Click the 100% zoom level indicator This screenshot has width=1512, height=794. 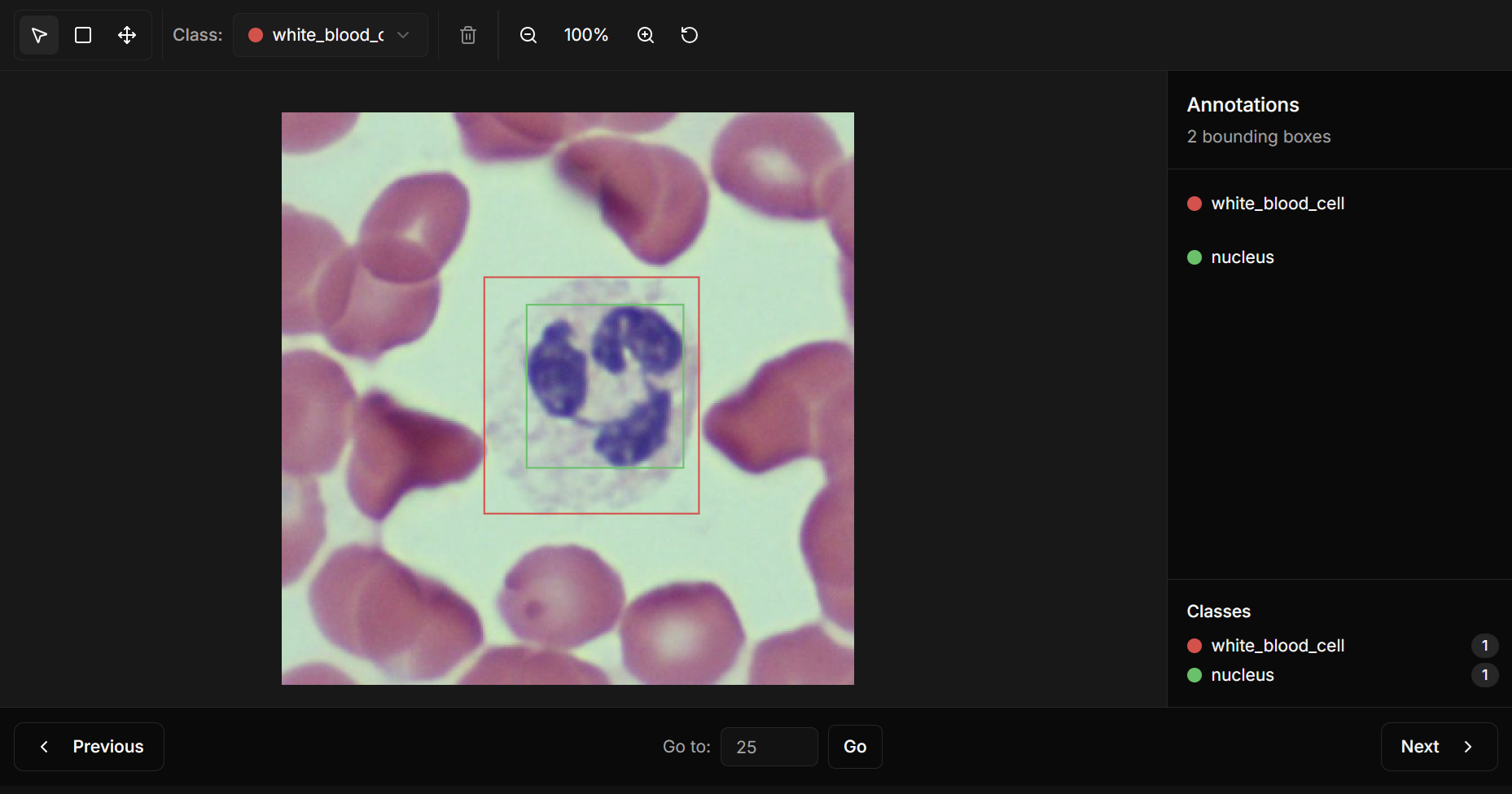click(586, 35)
